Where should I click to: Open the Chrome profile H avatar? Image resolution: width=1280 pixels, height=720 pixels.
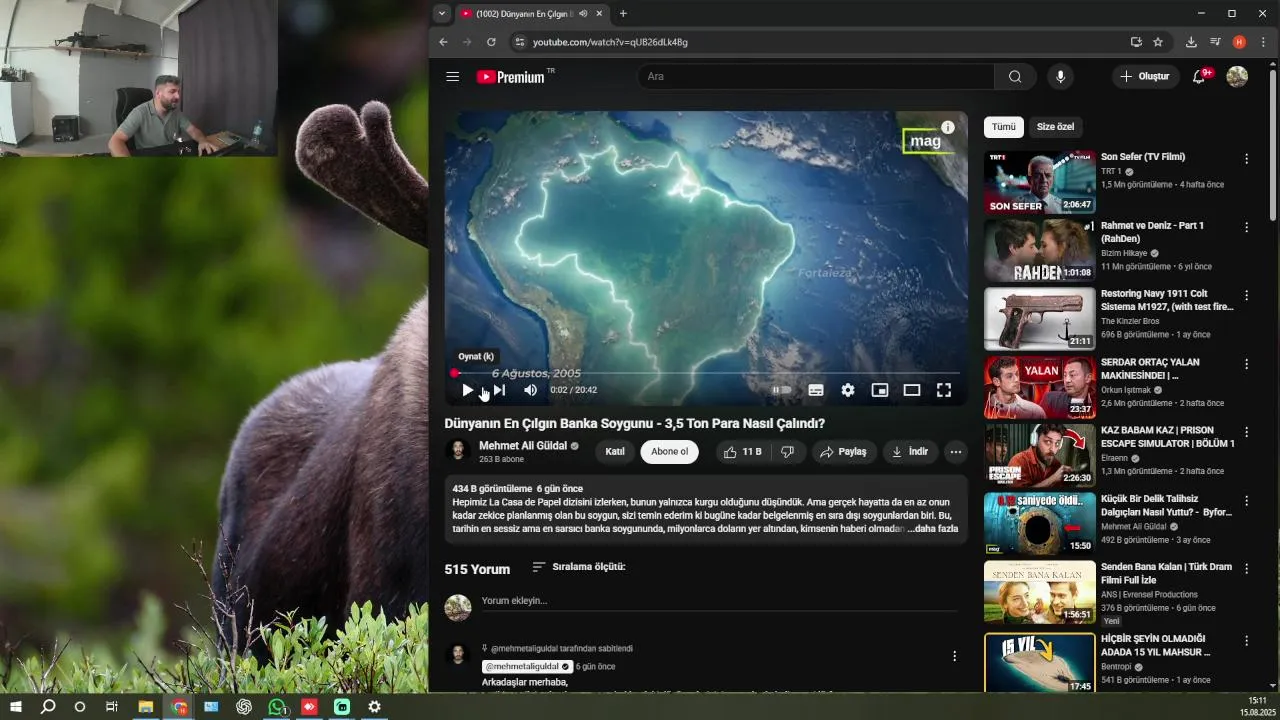coord(1239,42)
